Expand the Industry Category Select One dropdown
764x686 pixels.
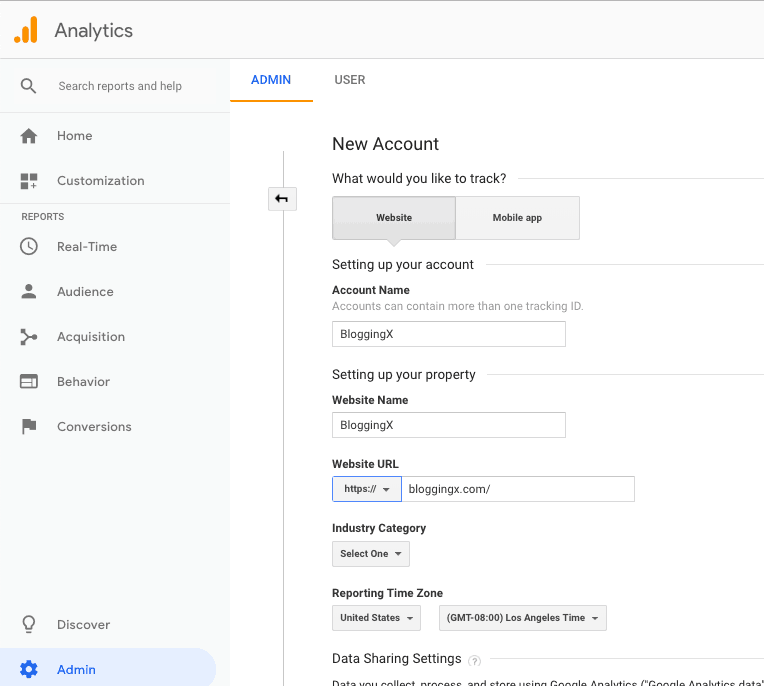[x=371, y=554]
